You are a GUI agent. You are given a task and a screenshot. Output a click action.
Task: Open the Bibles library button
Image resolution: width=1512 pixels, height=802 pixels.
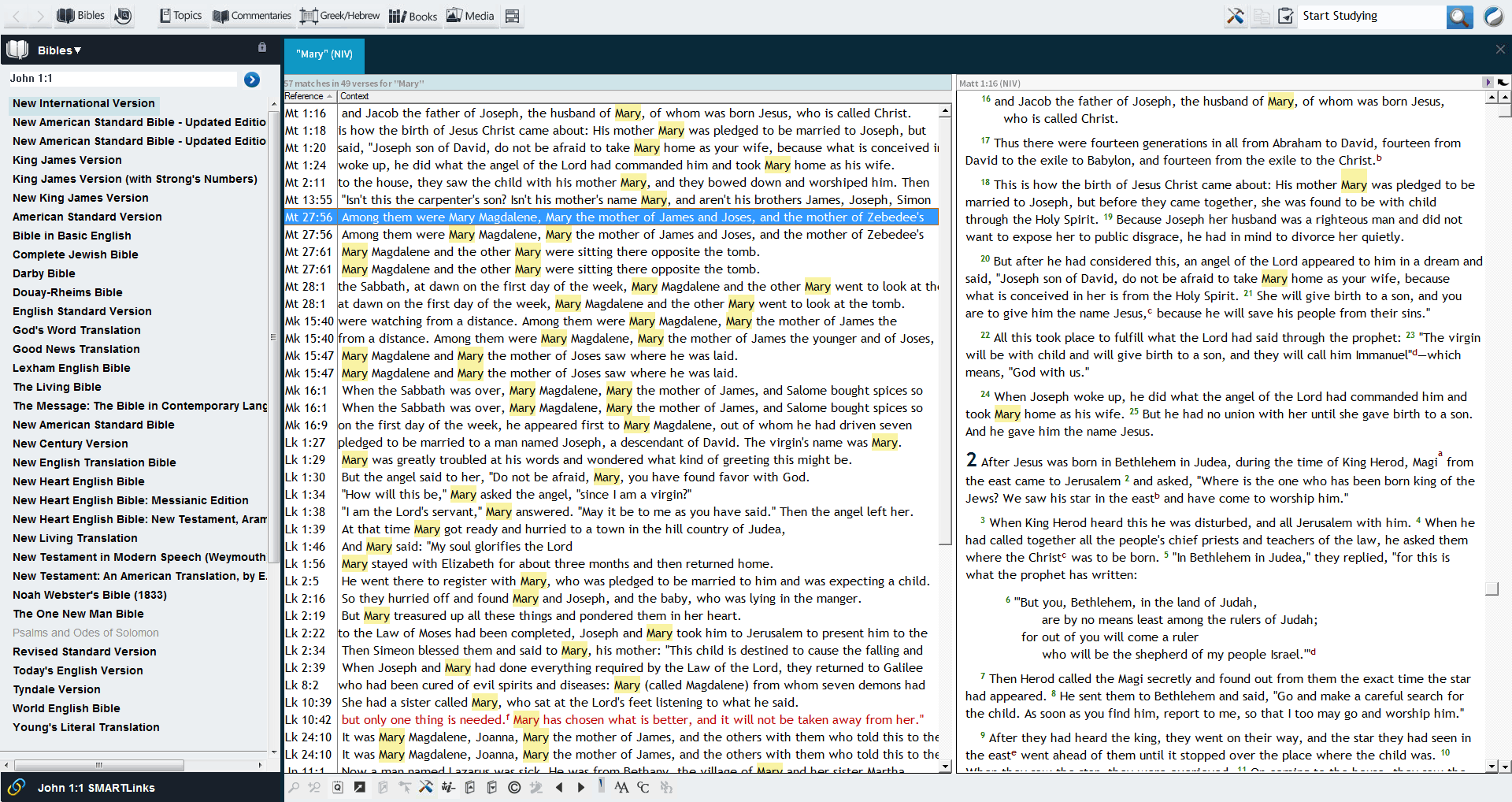coord(81,16)
